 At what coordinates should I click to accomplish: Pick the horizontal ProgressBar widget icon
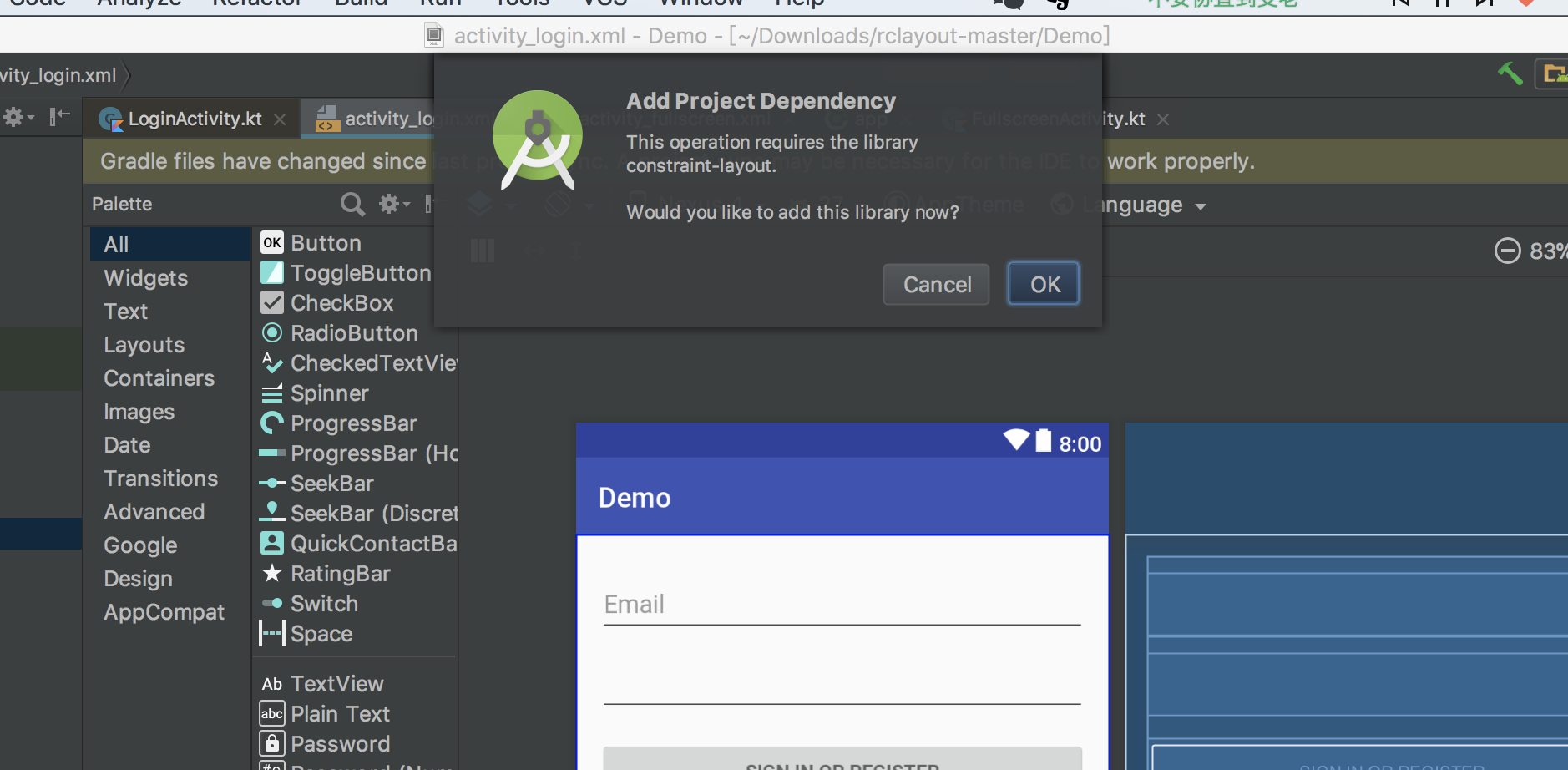pyautogui.click(x=272, y=453)
